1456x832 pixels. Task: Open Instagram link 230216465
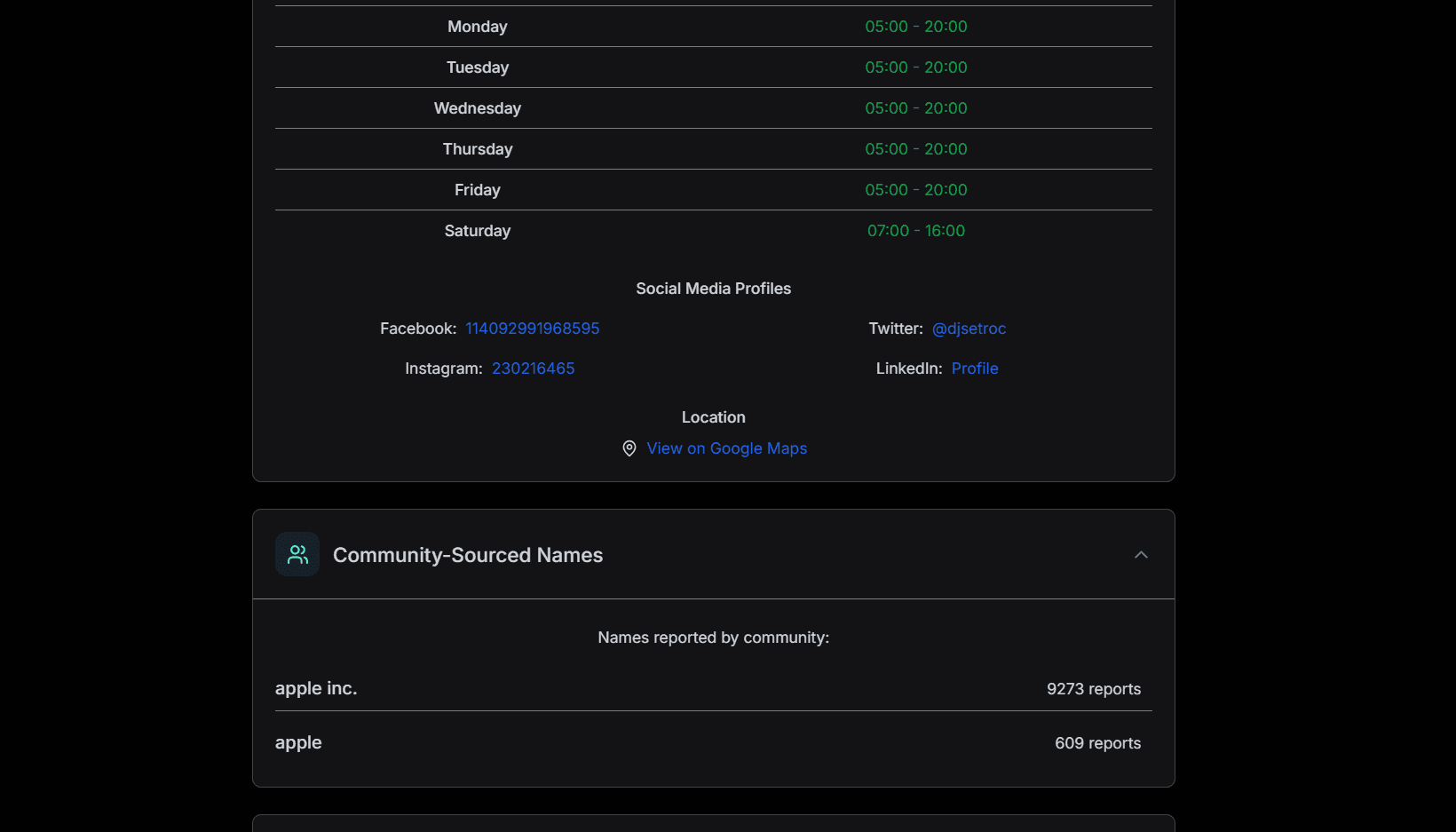[534, 368]
